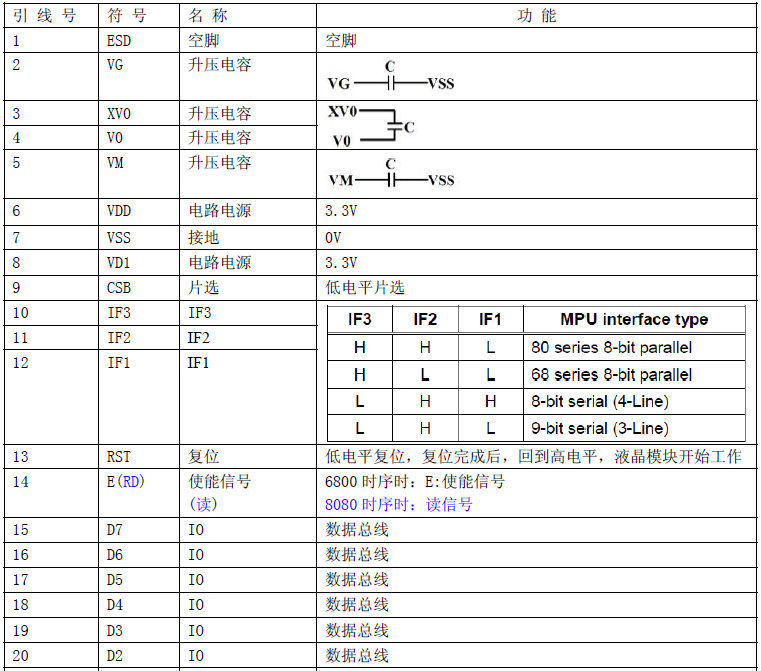
Task: Click the "MPU interface type" header cell
Action: click(633, 320)
